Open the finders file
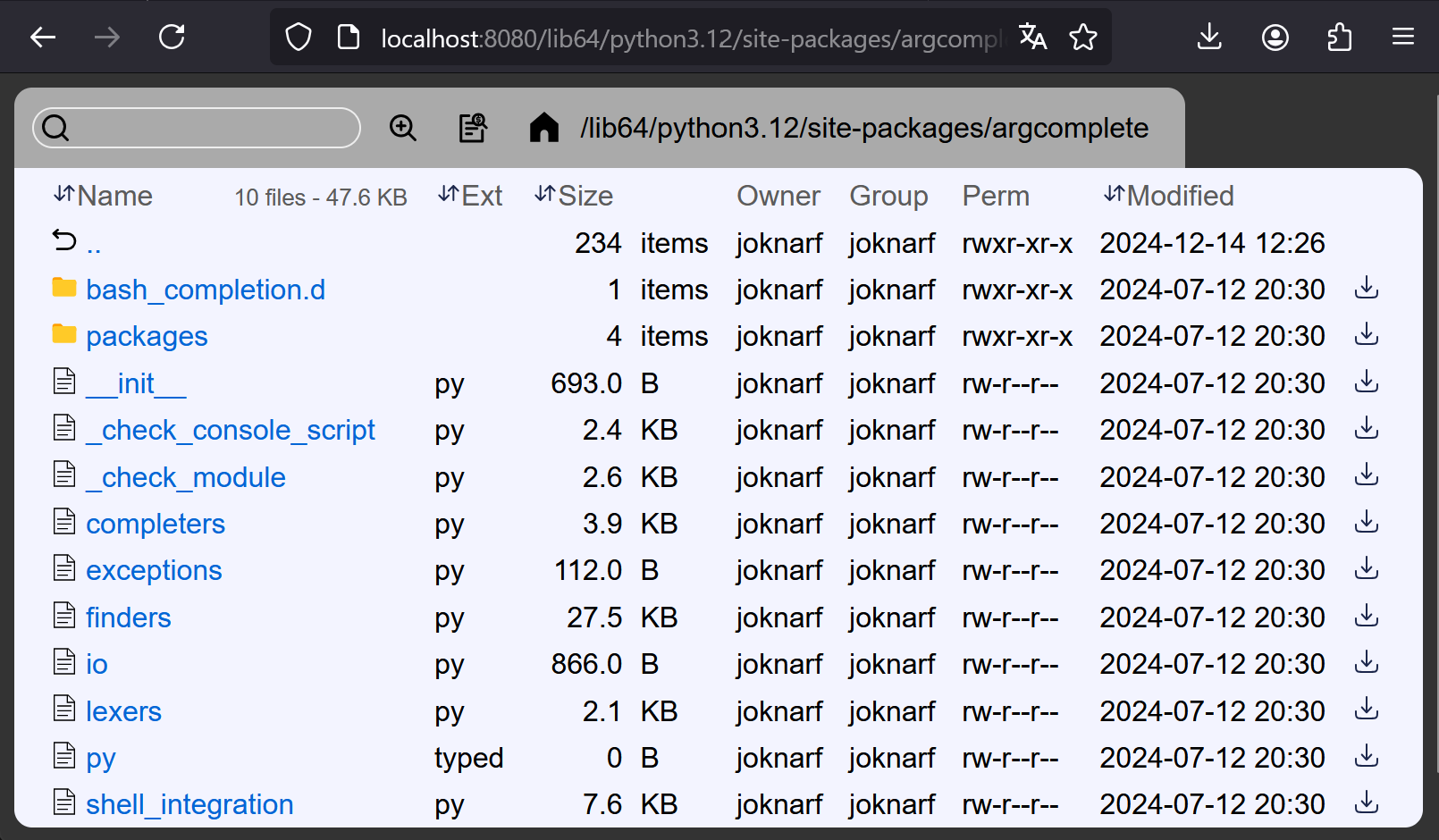The height and width of the screenshot is (840, 1439). (x=129, y=617)
